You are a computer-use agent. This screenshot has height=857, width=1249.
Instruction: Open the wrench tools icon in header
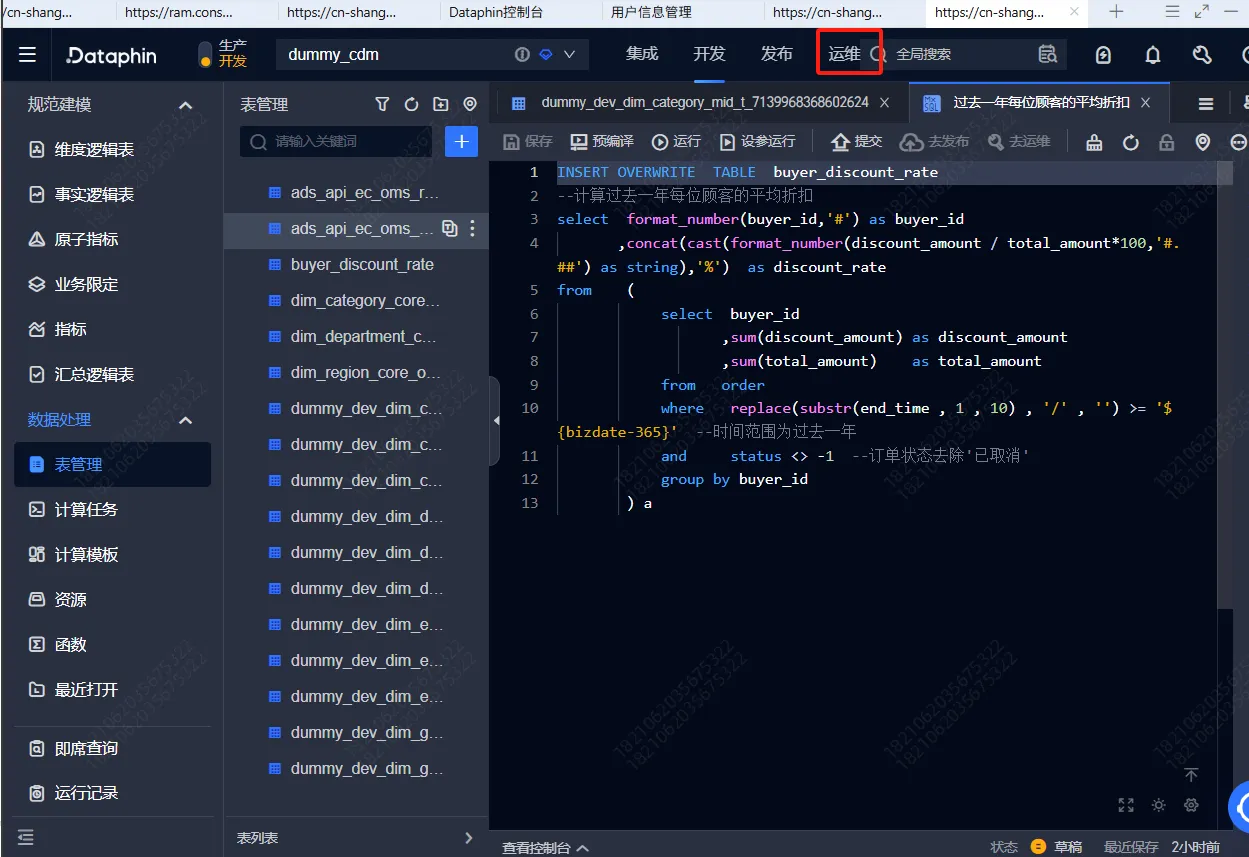pyautogui.click(x=1202, y=55)
